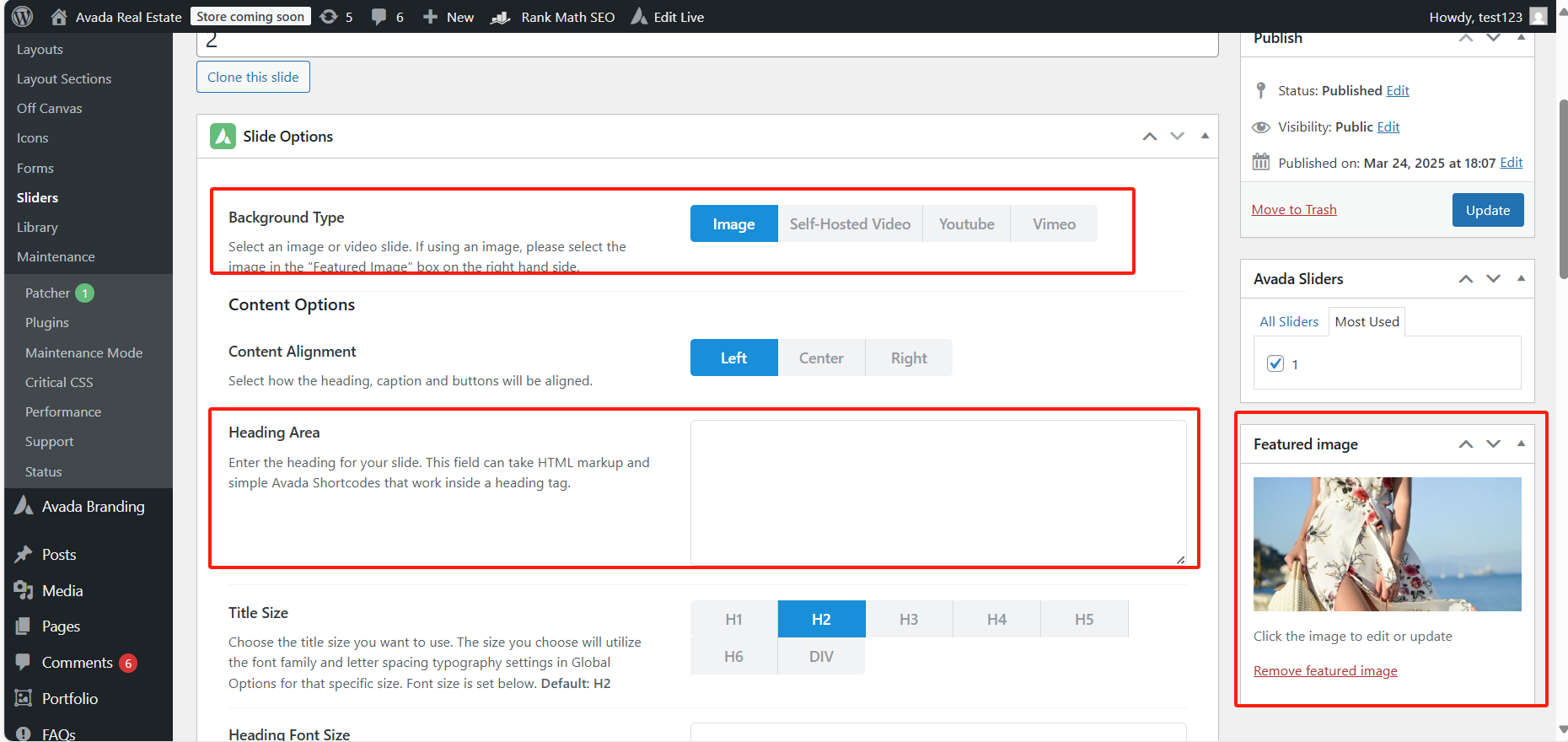Choose H3 for title size

pos(909,619)
